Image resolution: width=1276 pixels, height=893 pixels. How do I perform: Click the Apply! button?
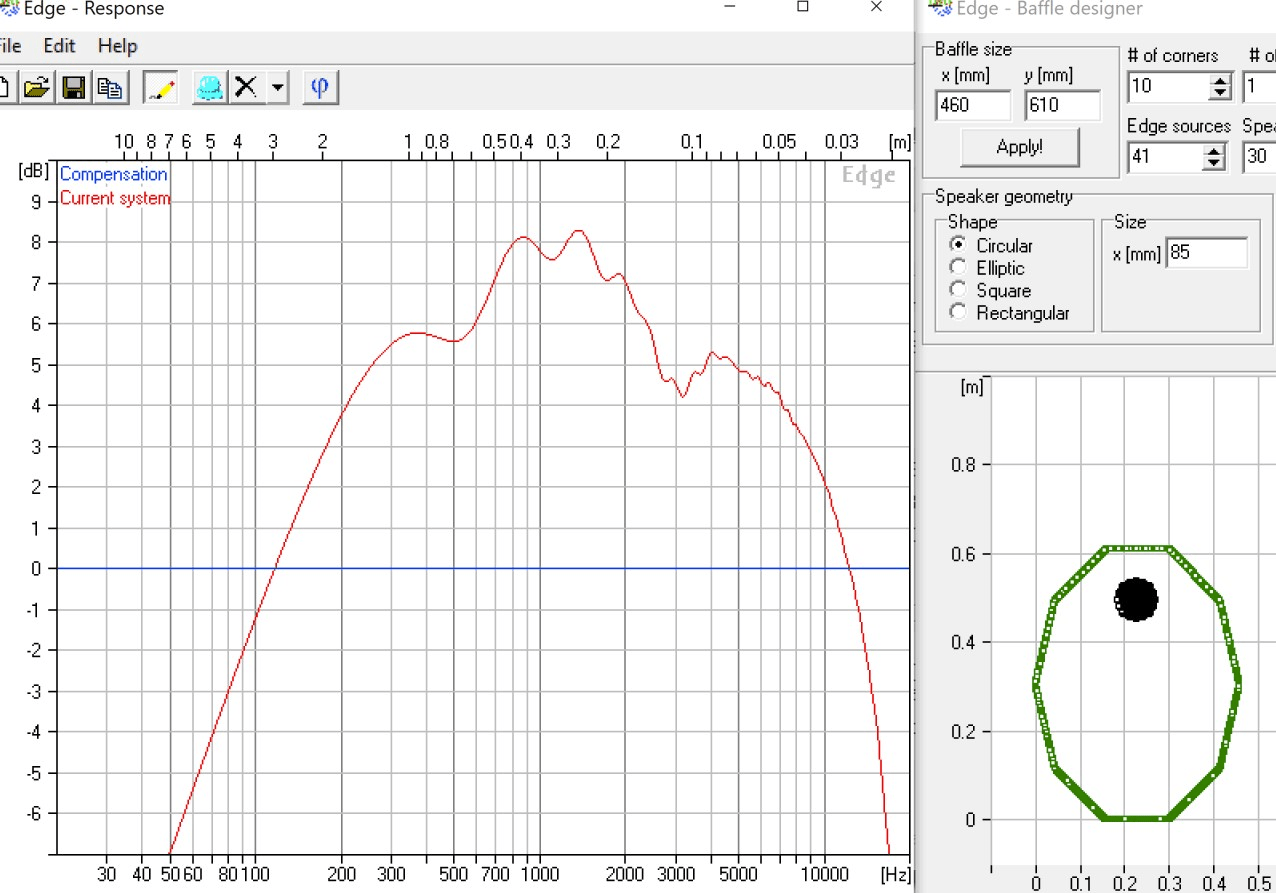click(1020, 147)
